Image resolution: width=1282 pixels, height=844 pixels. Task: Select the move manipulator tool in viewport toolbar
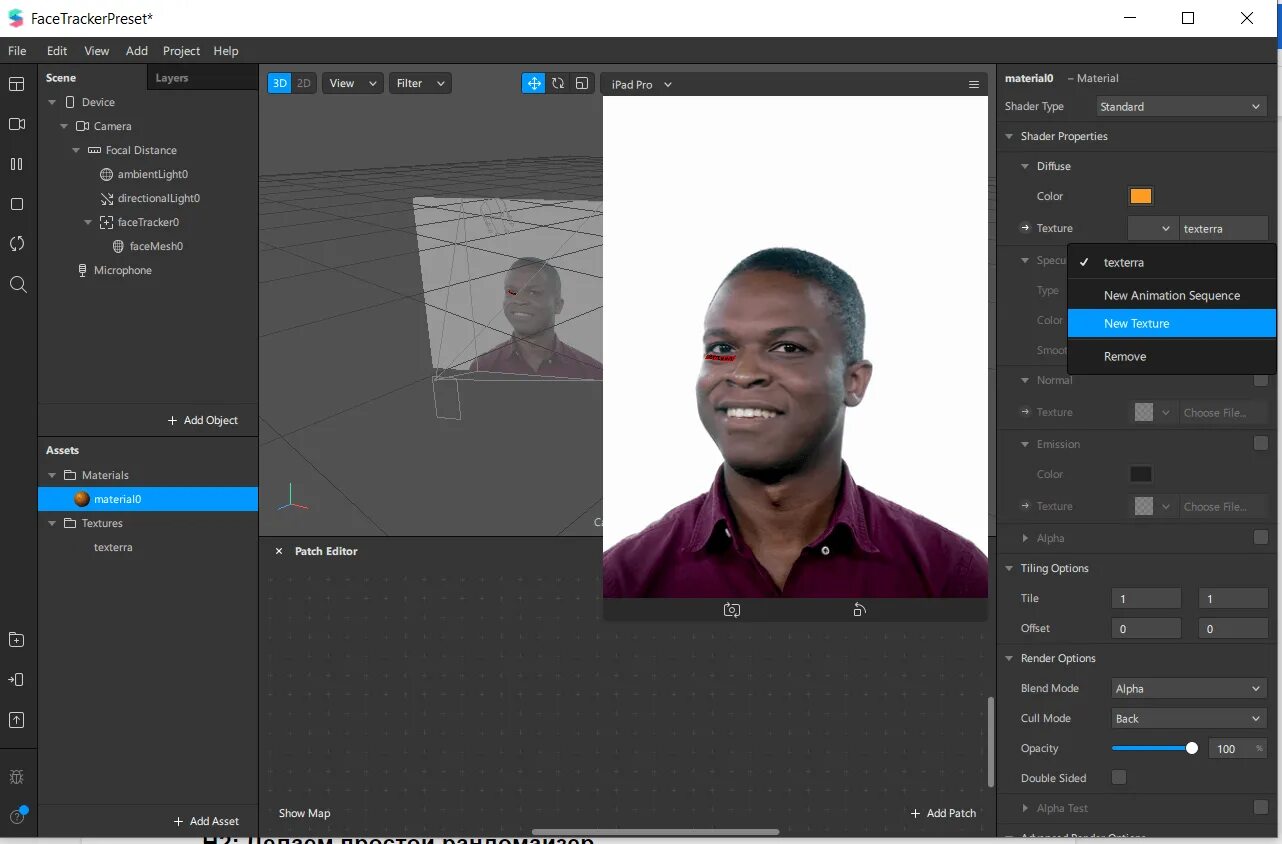coord(534,84)
